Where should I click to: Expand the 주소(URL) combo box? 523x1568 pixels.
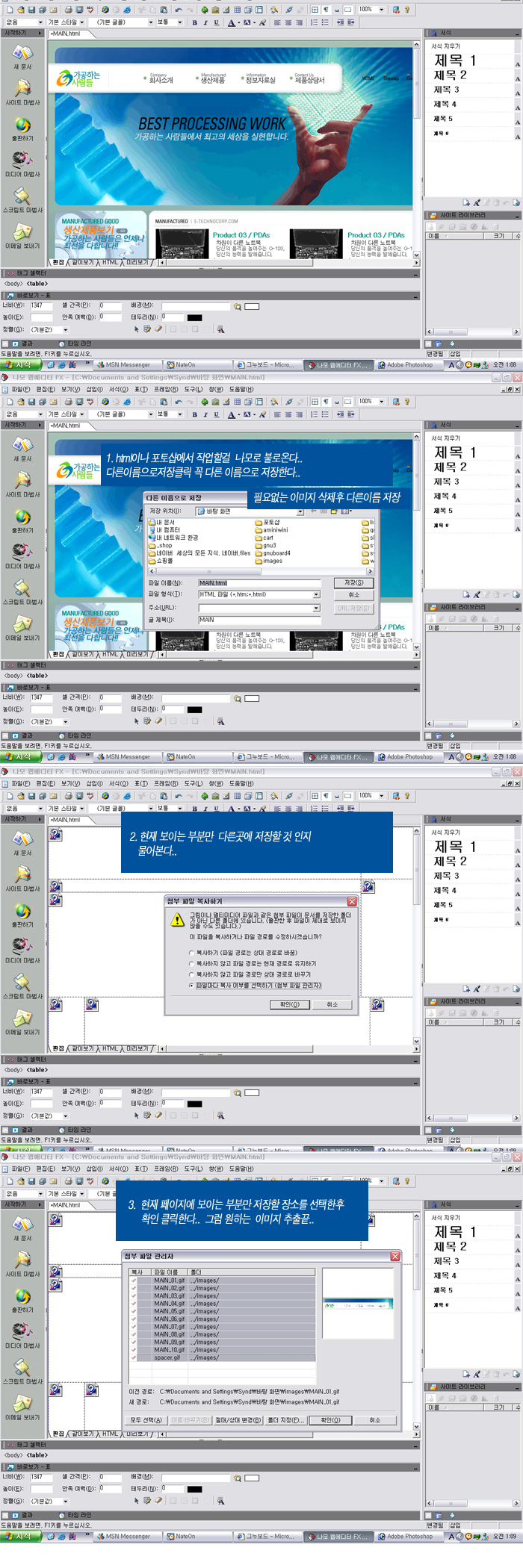click(x=316, y=608)
